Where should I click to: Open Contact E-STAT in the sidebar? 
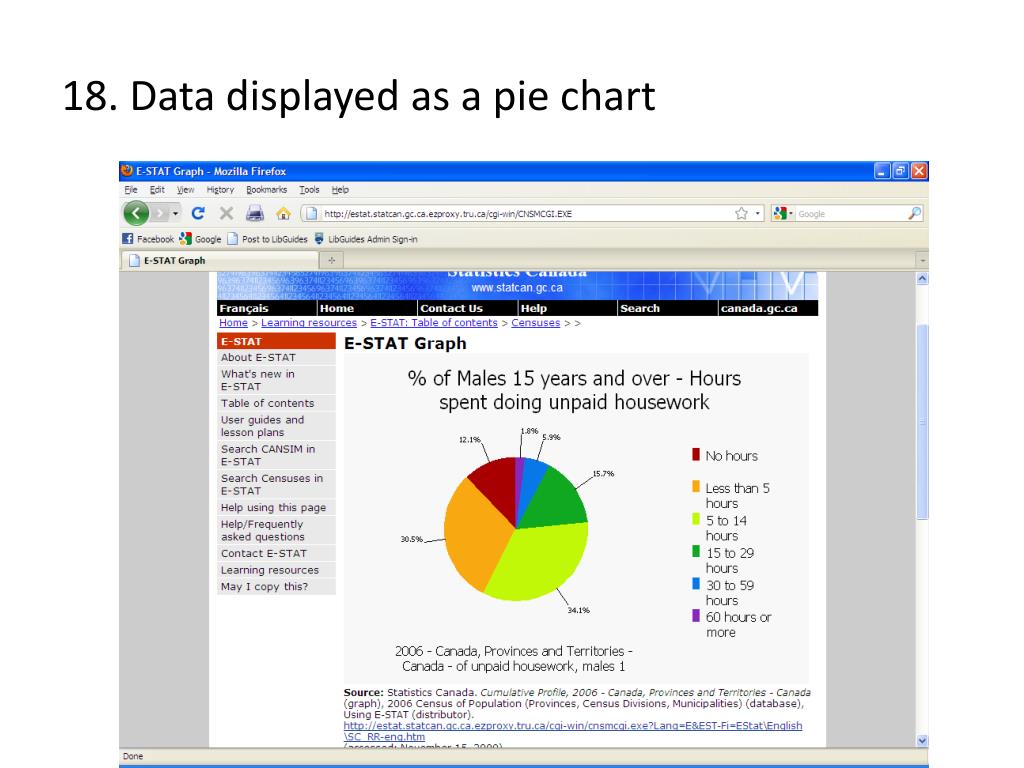[x=263, y=553]
